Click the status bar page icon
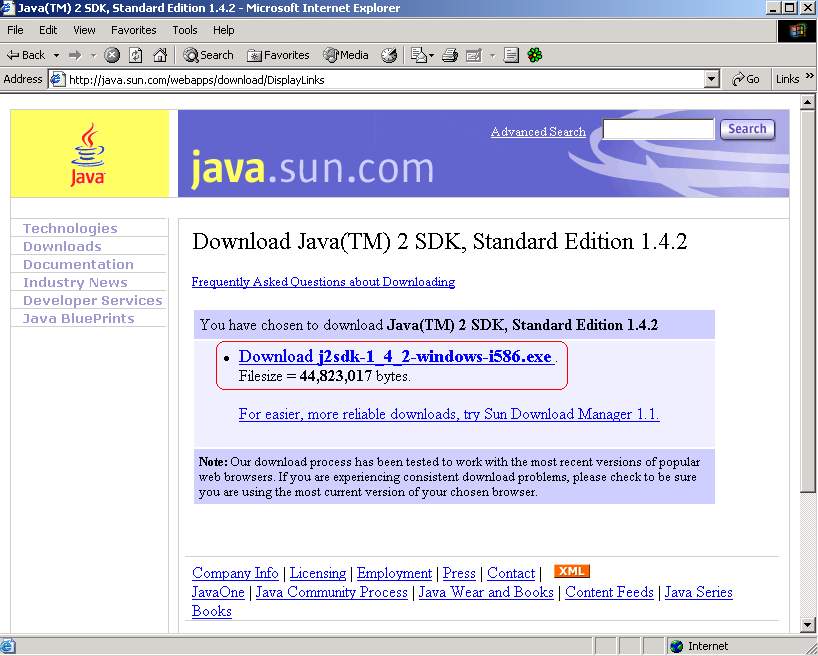 8,647
